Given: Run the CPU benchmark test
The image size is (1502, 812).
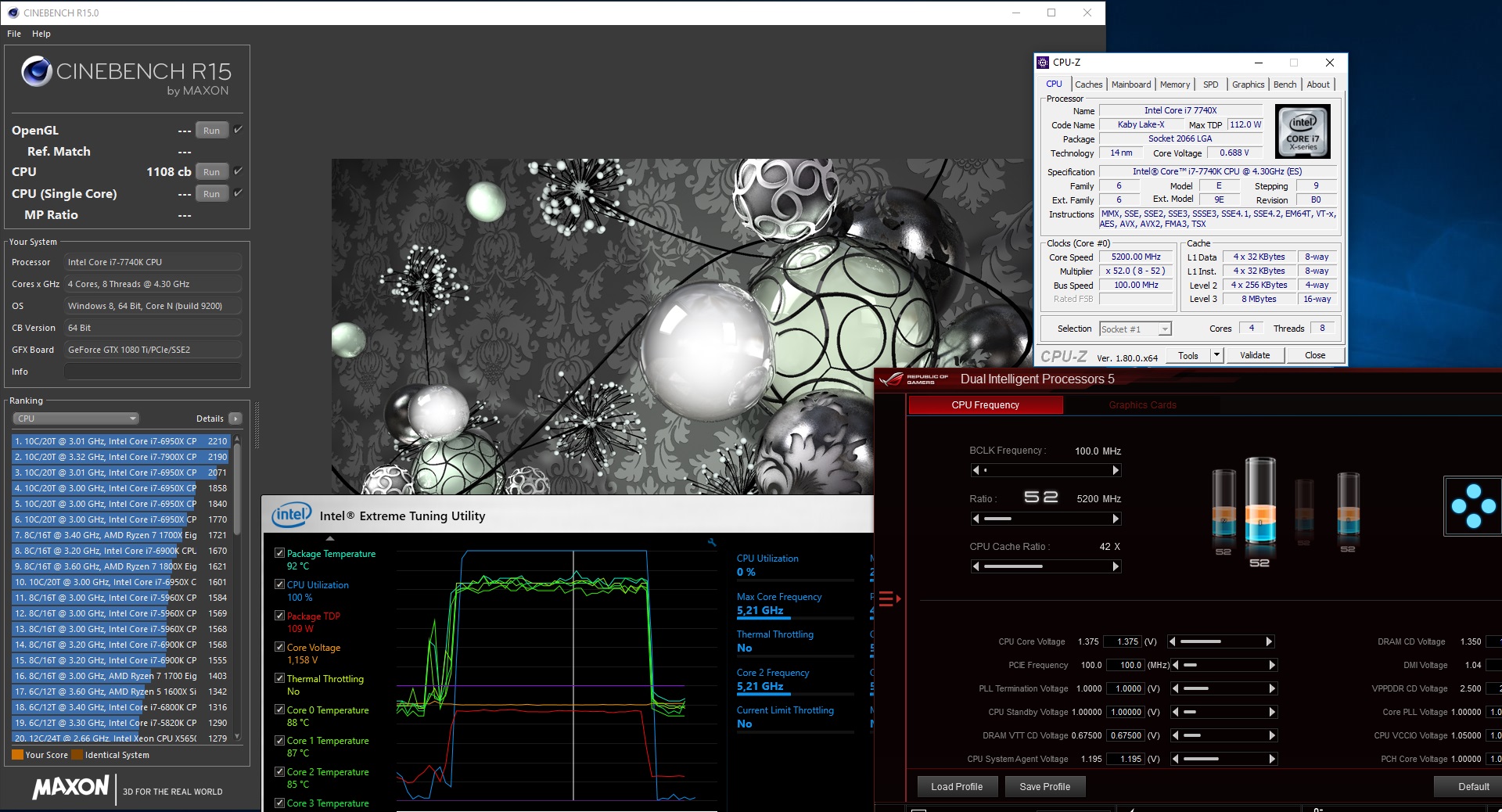Looking at the screenshot, I should click(211, 172).
